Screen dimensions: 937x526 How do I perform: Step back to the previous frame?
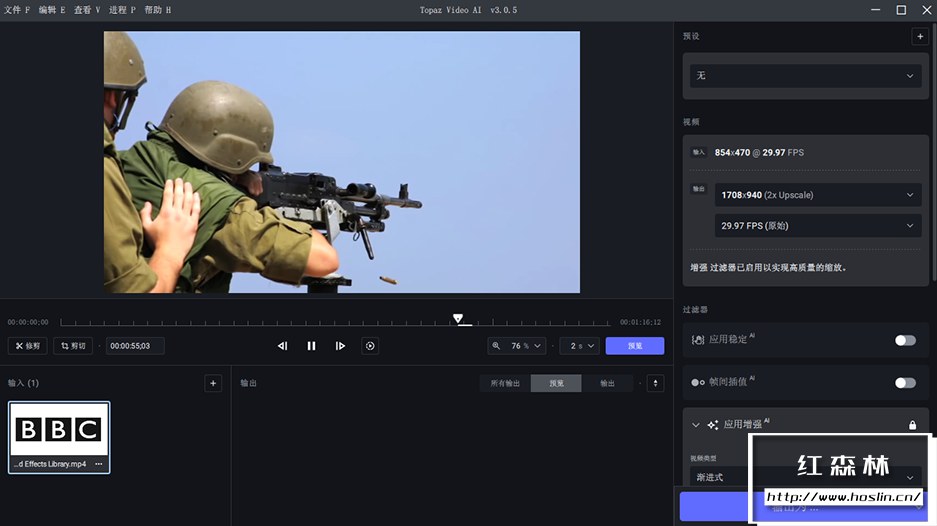[282, 346]
